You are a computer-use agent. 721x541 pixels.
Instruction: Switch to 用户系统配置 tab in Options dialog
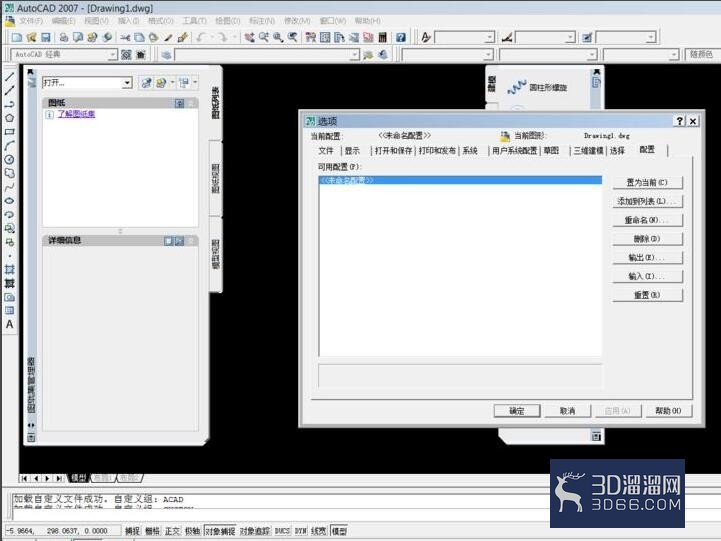pyautogui.click(x=514, y=150)
